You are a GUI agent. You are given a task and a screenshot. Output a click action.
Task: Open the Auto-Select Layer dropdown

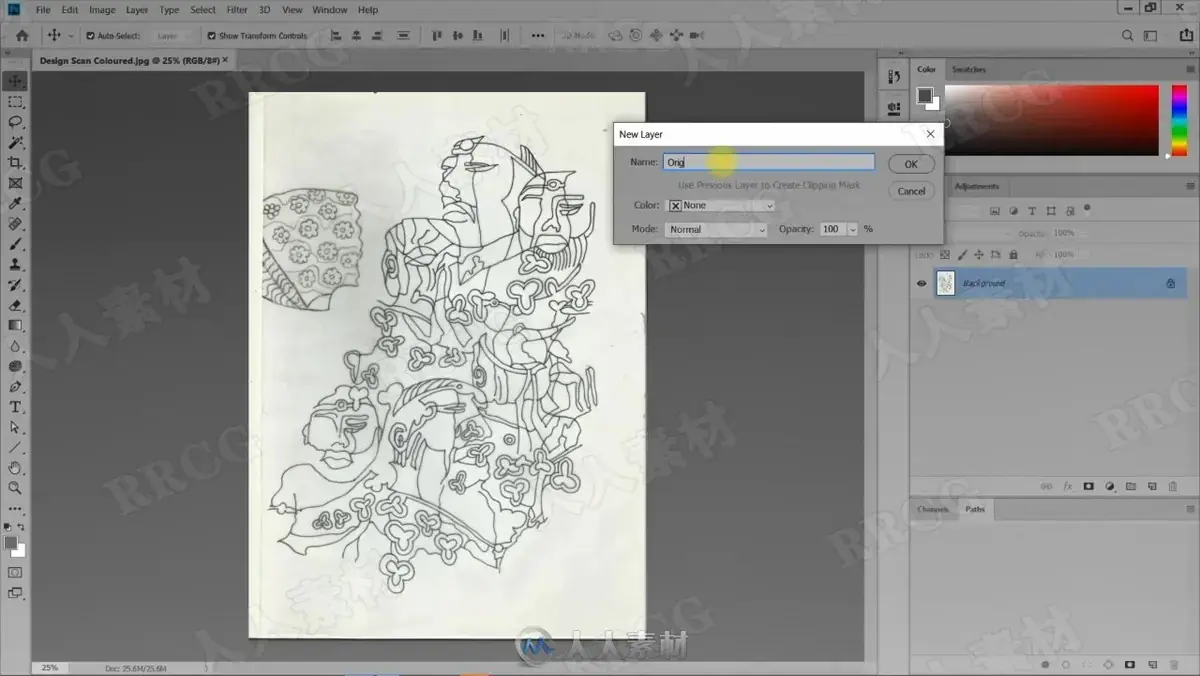tap(175, 36)
